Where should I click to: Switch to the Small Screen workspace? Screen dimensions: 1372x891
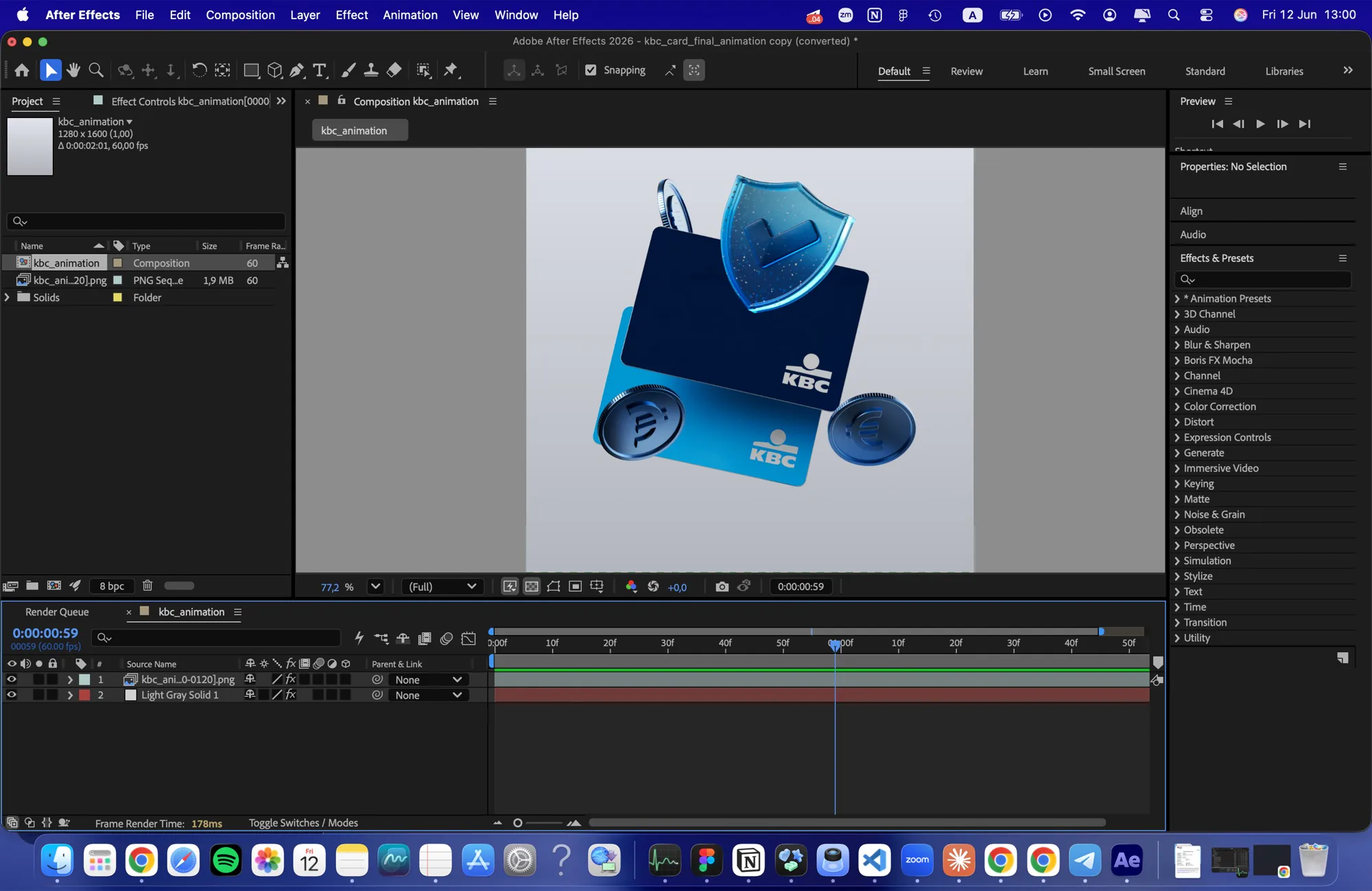tap(1116, 71)
